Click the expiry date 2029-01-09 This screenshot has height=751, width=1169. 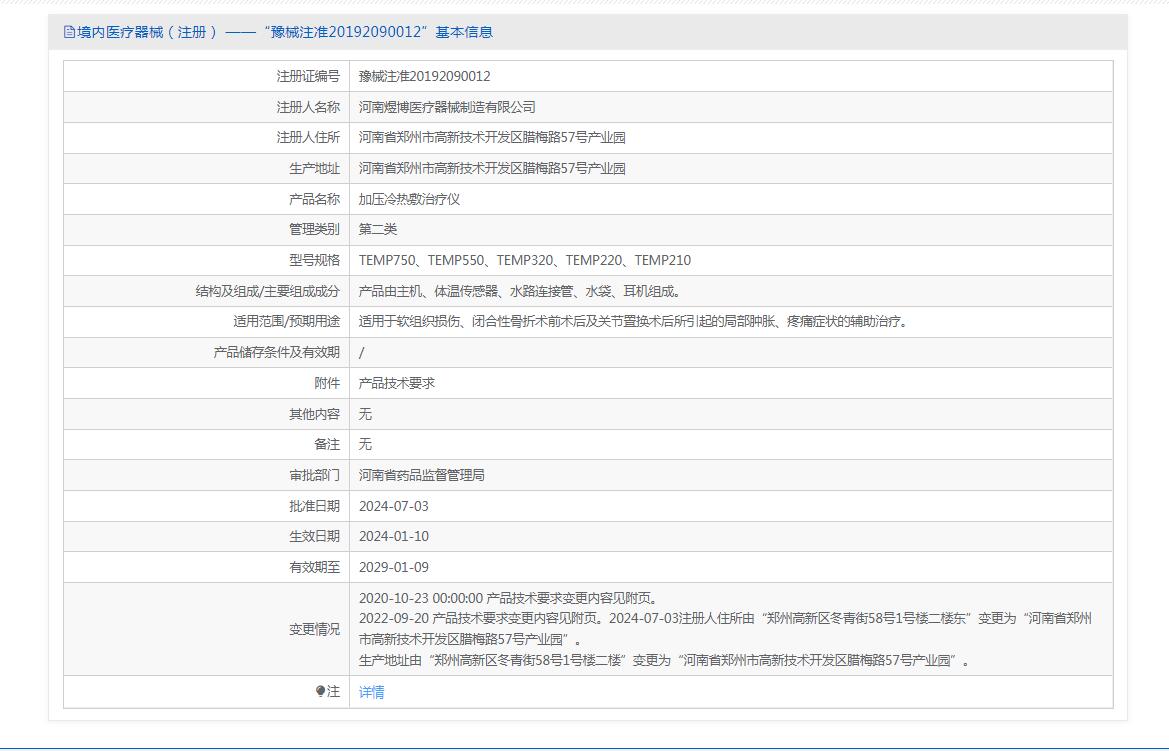[394, 568]
